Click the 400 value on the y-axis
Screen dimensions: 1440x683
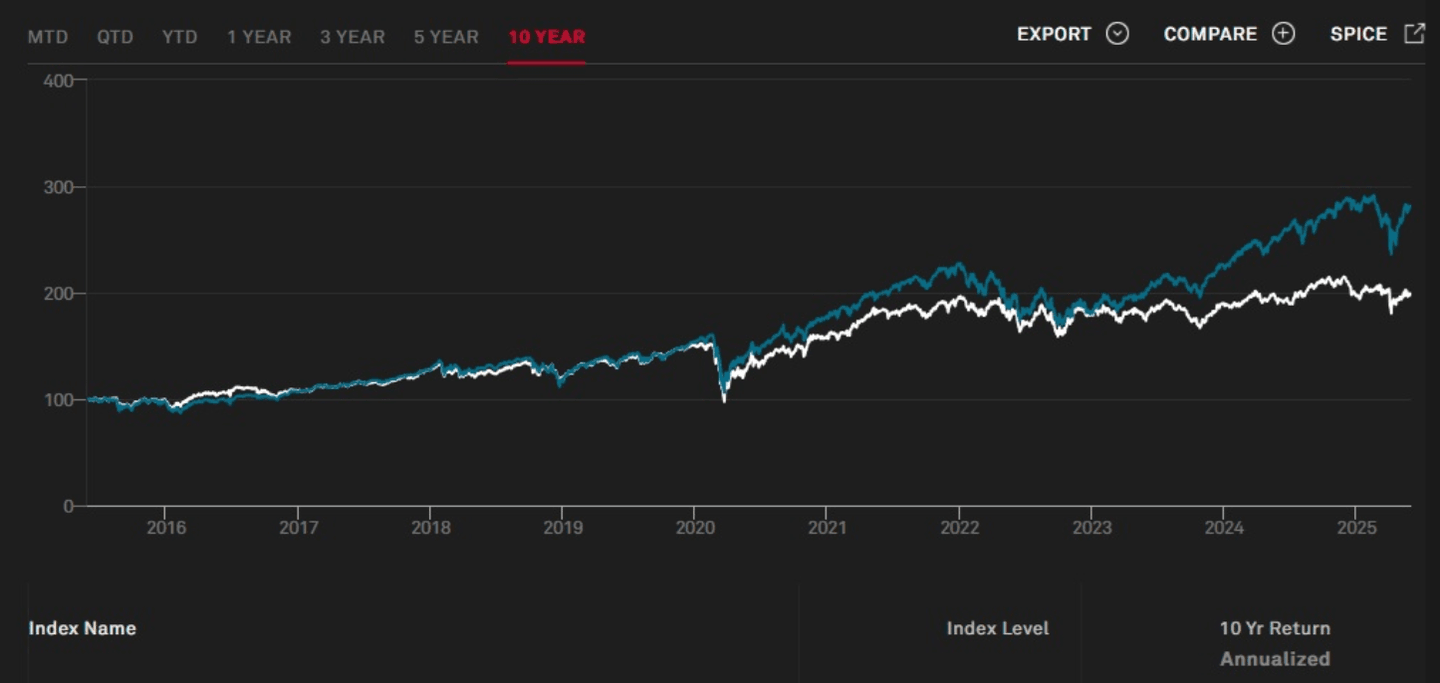pyautogui.click(x=59, y=80)
